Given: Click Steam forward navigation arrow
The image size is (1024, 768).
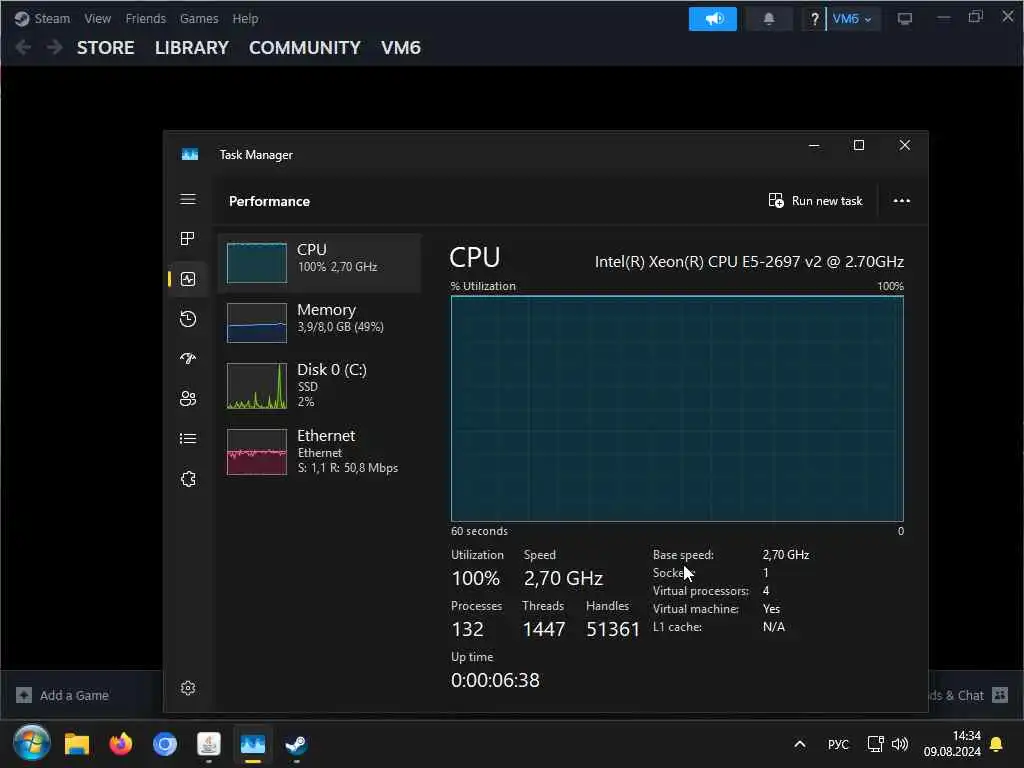Looking at the screenshot, I should (54, 47).
